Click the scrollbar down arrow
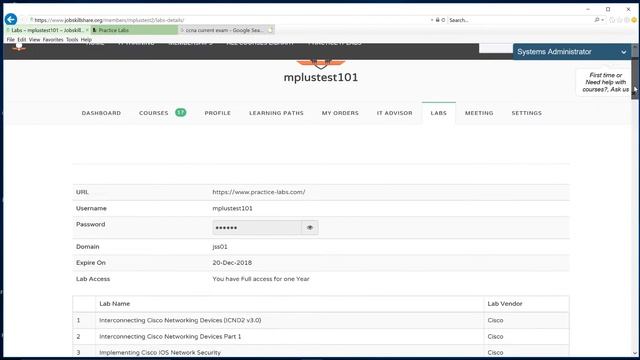This screenshot has width=640, height=360. pyautogui.click(x=635, y=353)
